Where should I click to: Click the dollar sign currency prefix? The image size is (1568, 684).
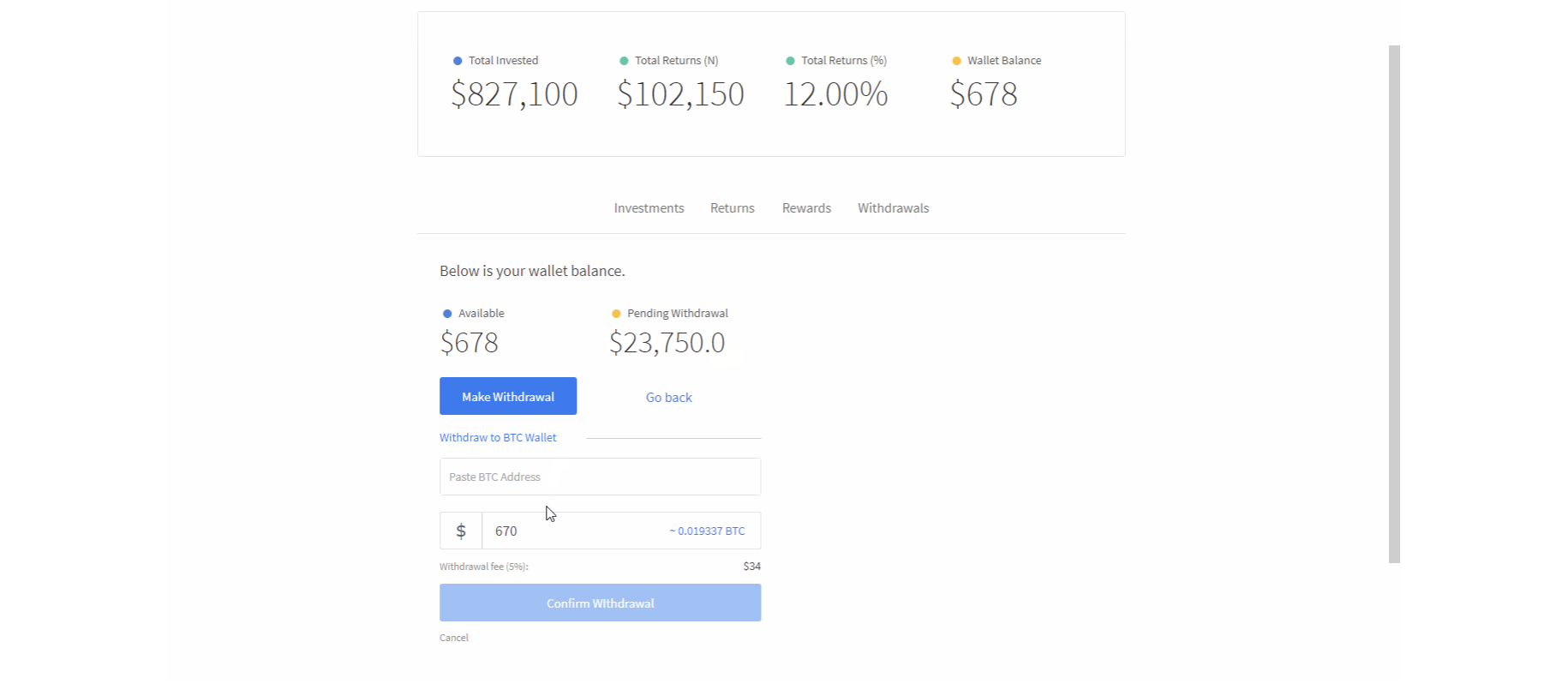[461, 531]
